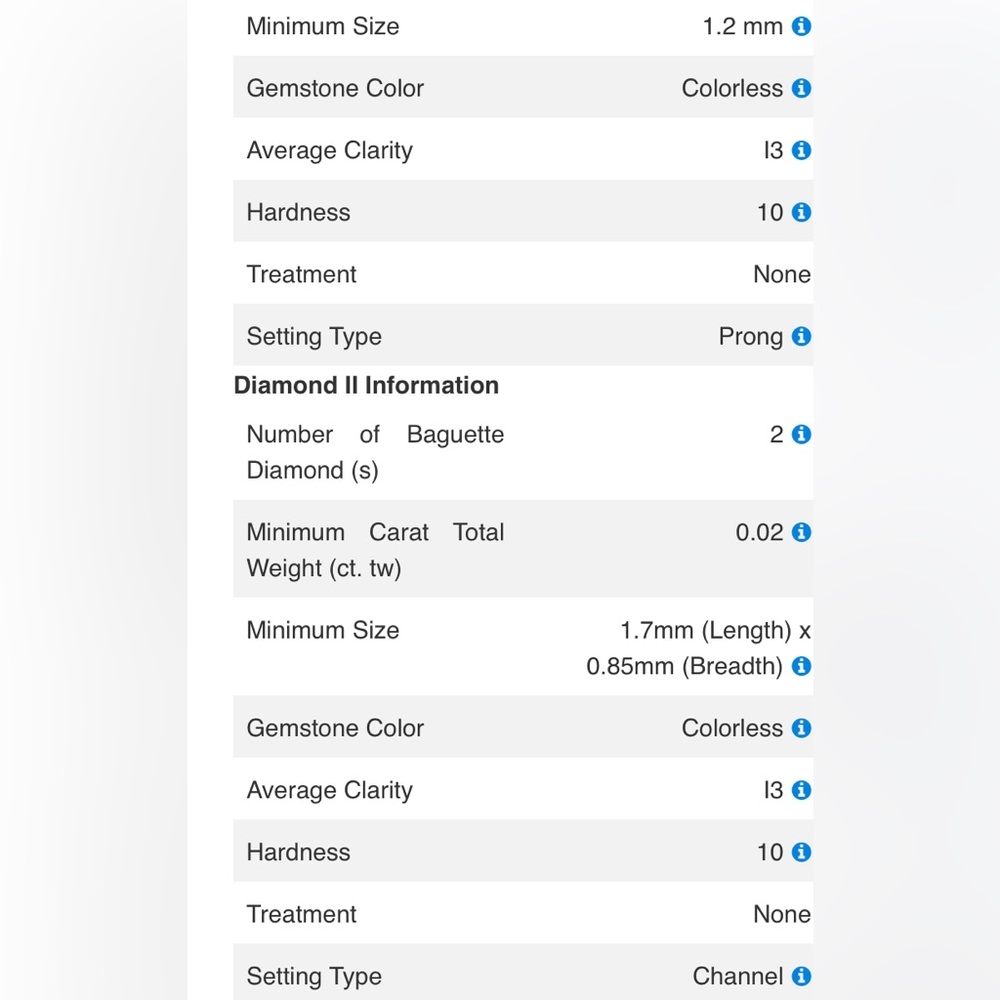Screen dimensions: 1000x1000
Task: Click the Channel setting type value
Action: [x=737, y=976]
